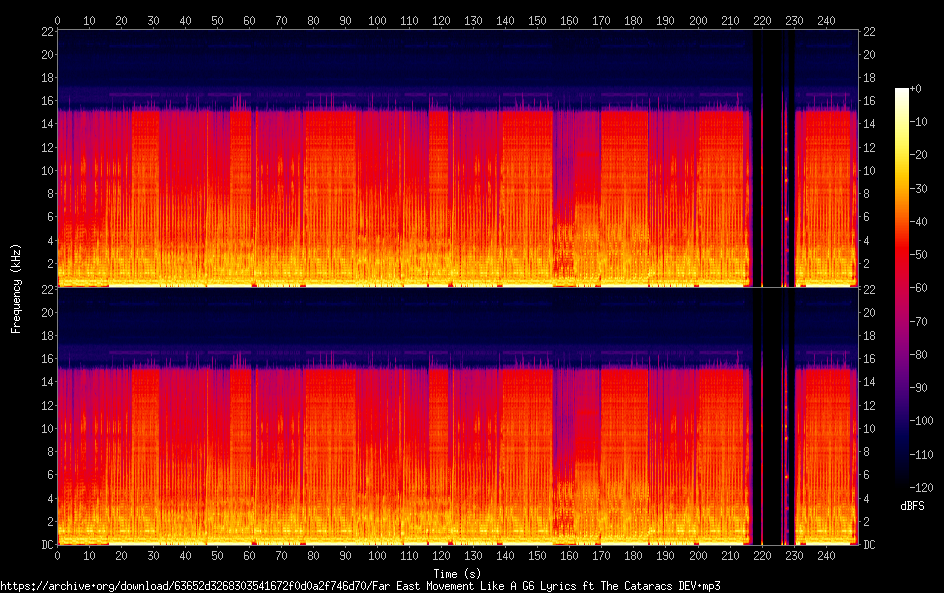944x593 pixels.
Task: Click the "Frequency (kHz)" vertical axis label
Action: click(x=16, y=288)
